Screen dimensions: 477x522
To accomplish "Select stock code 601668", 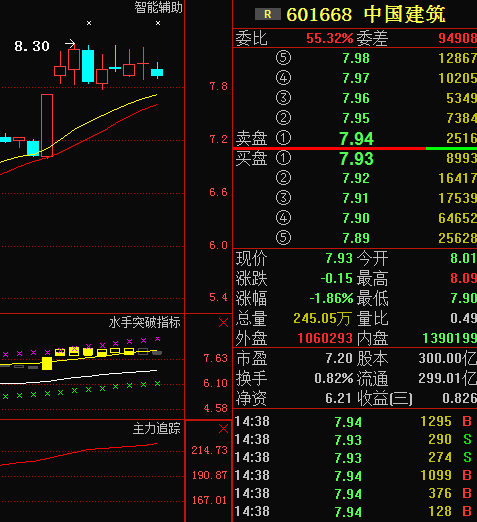I will (319, 15).
